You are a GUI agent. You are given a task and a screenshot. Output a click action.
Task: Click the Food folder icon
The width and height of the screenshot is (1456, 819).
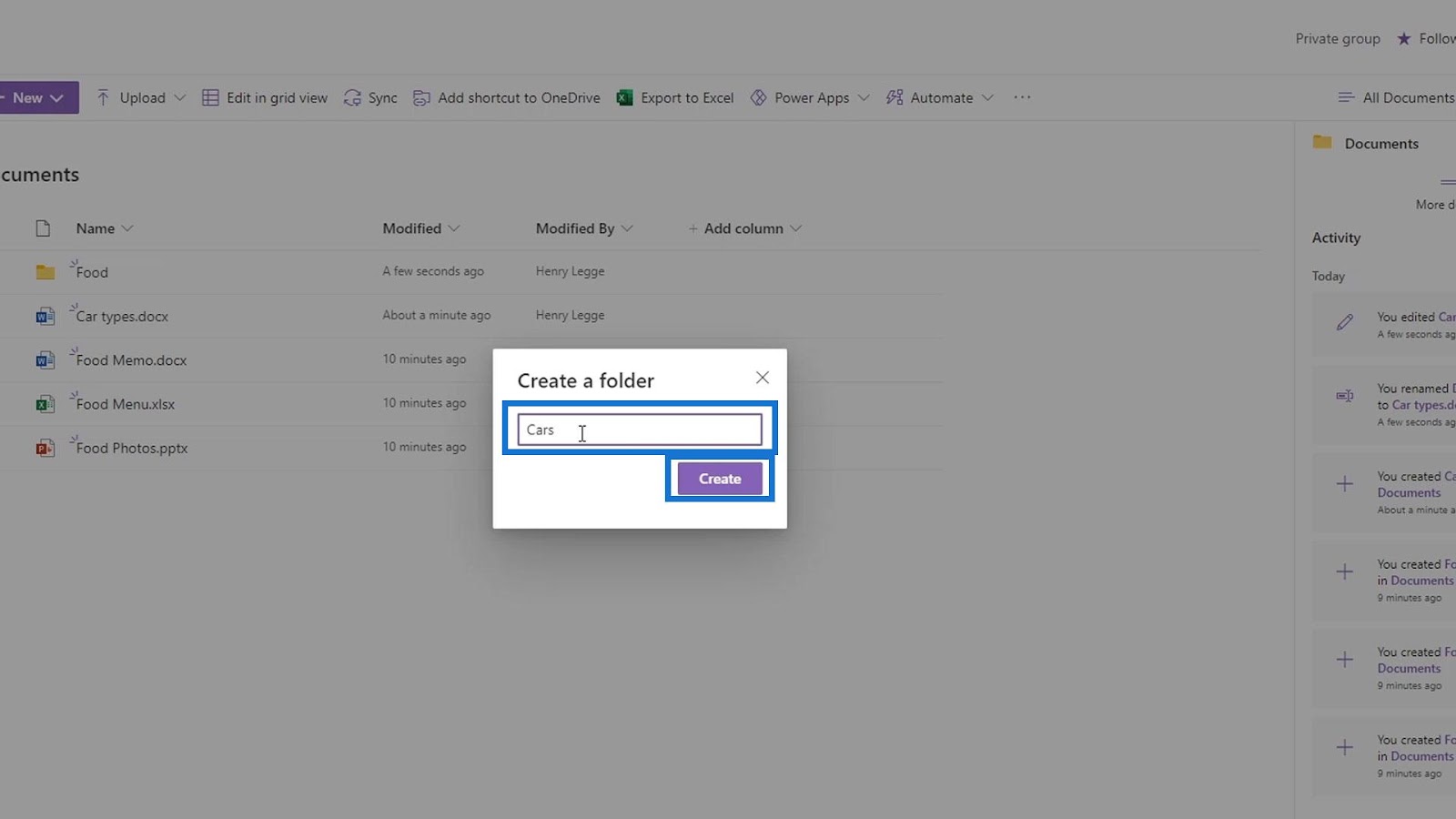[x=45, y=272]
